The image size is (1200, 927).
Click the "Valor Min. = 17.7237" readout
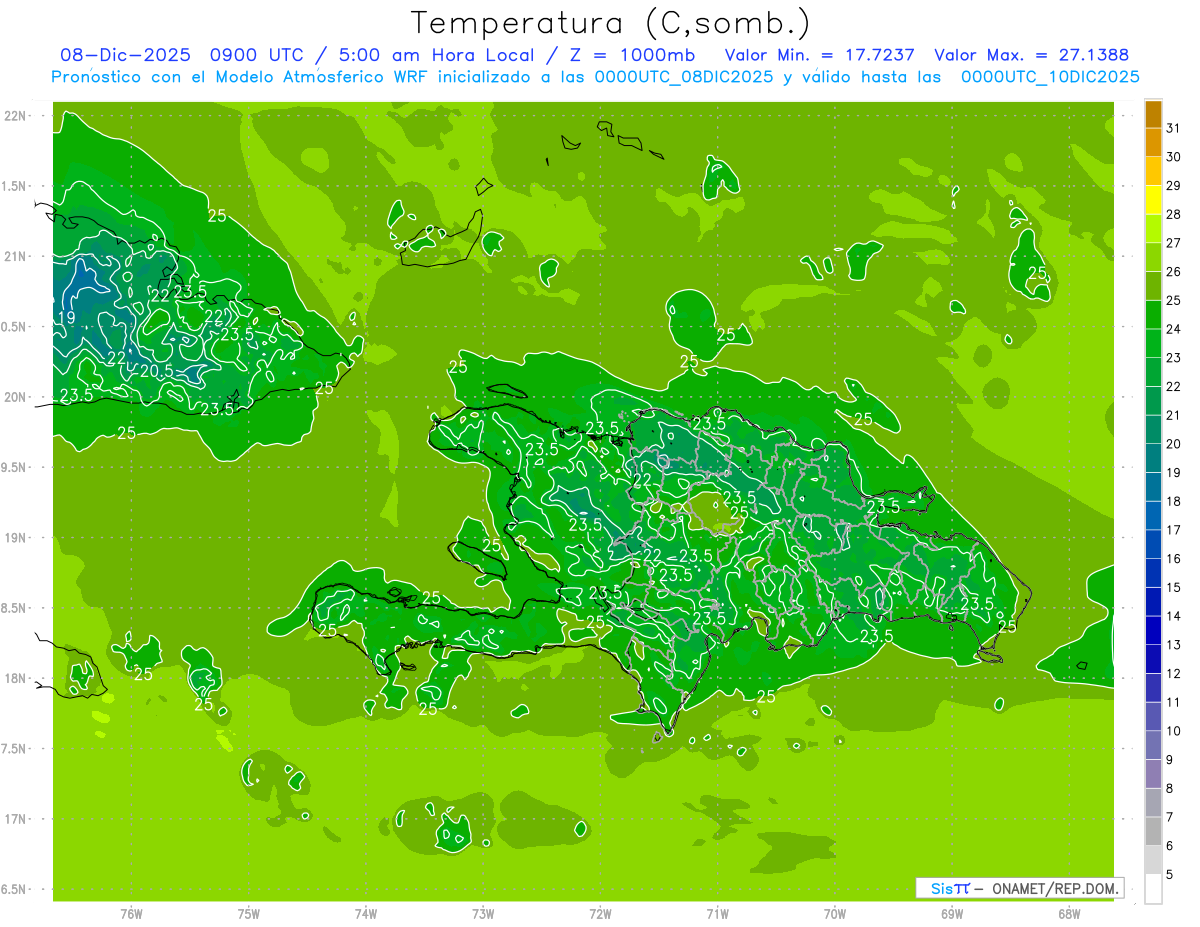(820, 55)
